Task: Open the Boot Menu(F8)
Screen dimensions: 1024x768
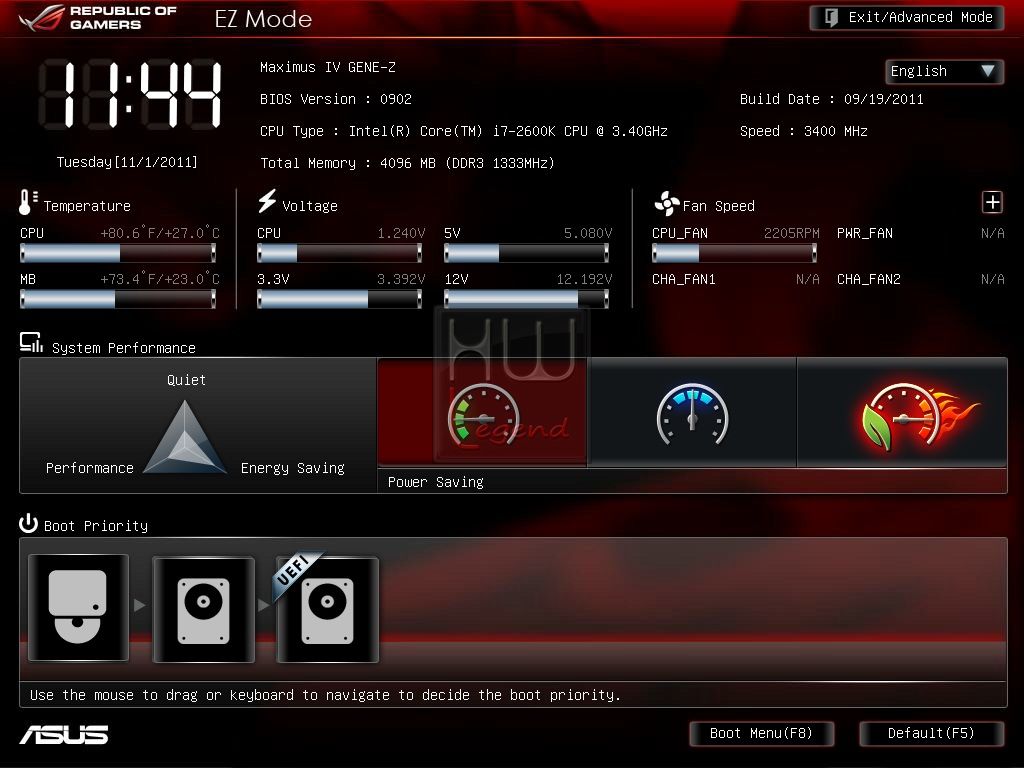Action: click(x=761, y=733)
